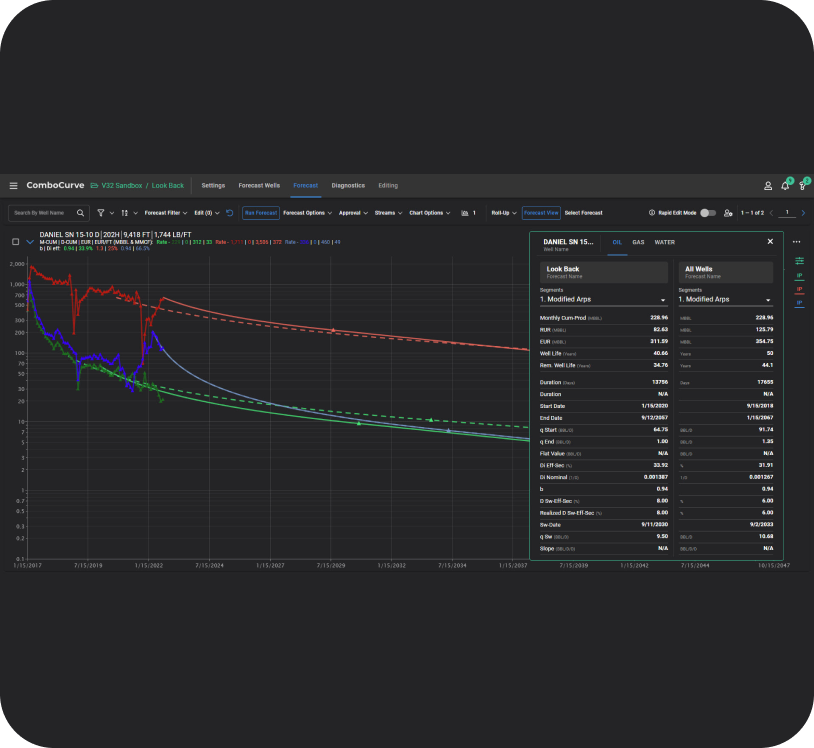
Task: Click the user settings icon beside Rapid Edit toggle
Action: pyautogui.click(x=728, y=213)
